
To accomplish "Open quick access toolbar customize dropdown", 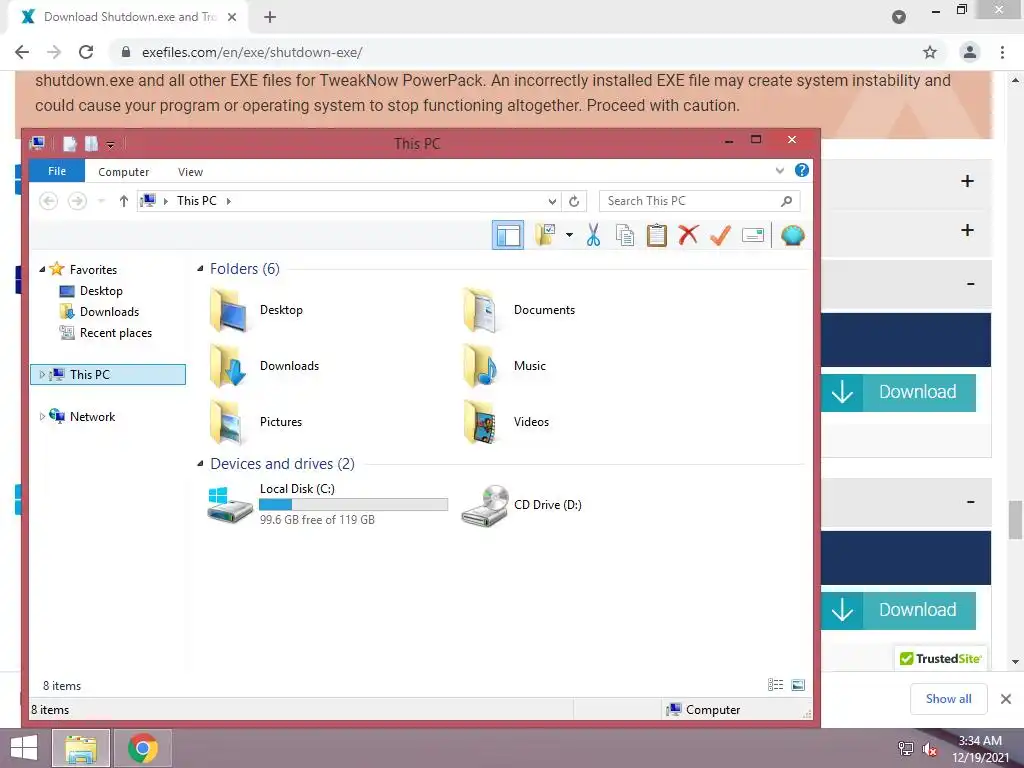I will (x=110, y=144).
